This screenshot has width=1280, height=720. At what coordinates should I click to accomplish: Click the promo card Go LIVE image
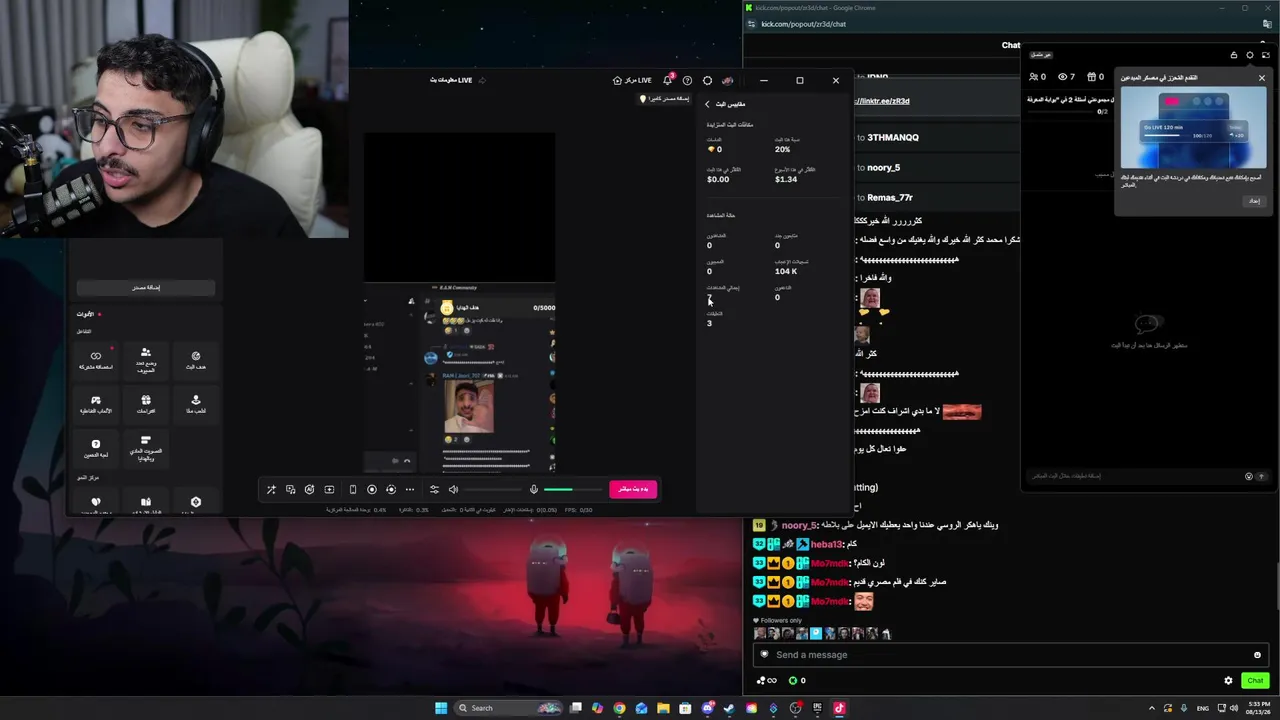pos(1193,128)
